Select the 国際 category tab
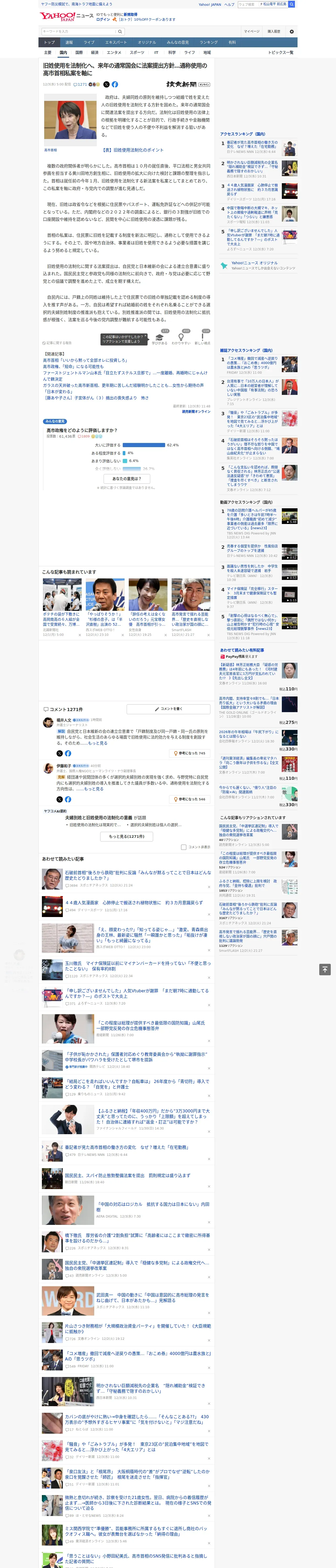The width and height of the screenshot is (336, 1568). click(79, 52)
